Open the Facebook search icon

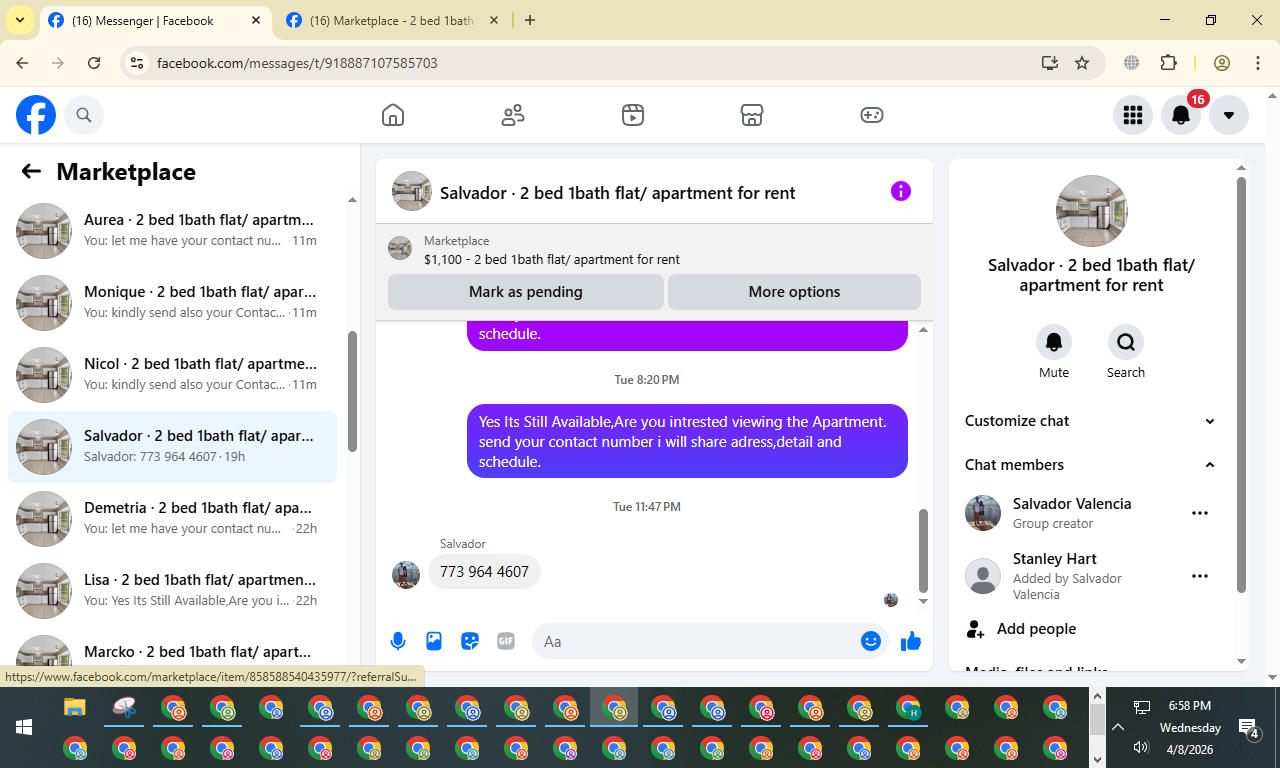pyautogui.click(x=84, y=115)
